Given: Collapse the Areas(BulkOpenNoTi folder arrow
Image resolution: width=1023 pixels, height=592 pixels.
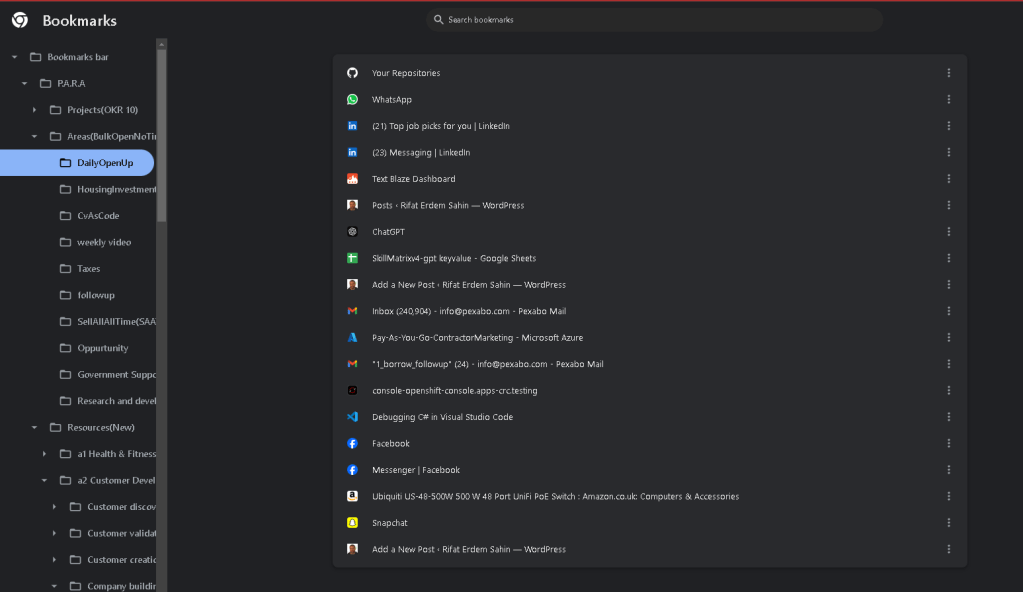Looking at the screenshot, I should (35, 136).
